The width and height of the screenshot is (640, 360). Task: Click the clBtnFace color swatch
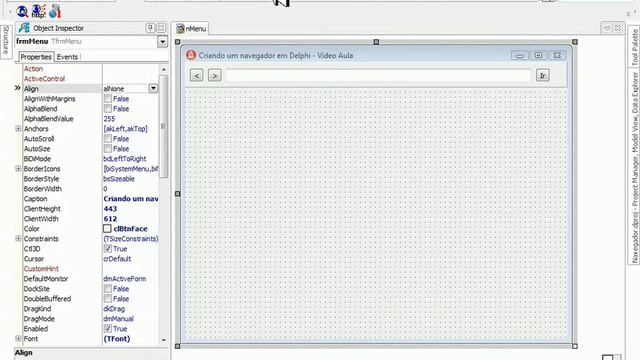107,229
